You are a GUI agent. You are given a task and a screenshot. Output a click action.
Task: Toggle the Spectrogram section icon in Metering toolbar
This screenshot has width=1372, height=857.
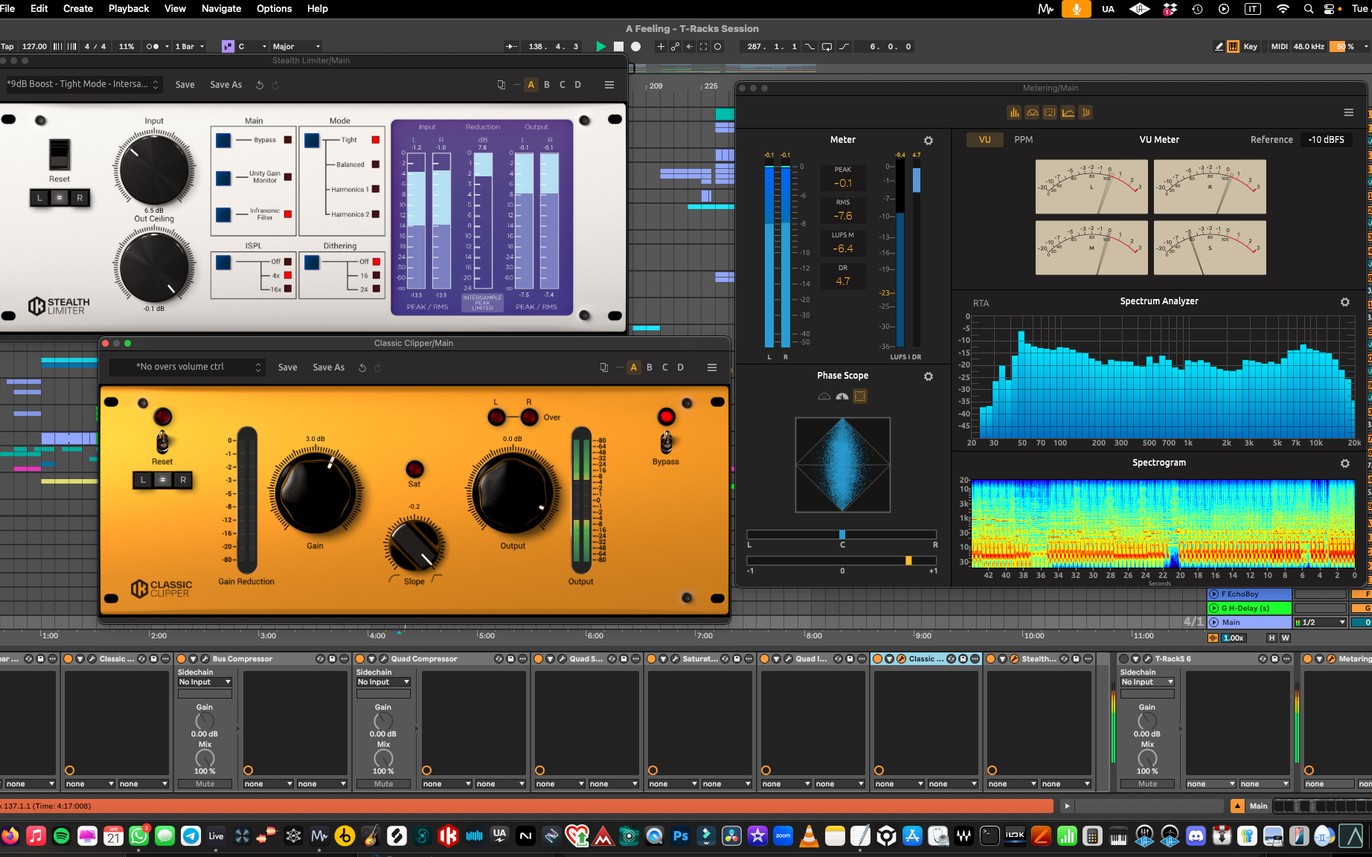(1086, 112)
